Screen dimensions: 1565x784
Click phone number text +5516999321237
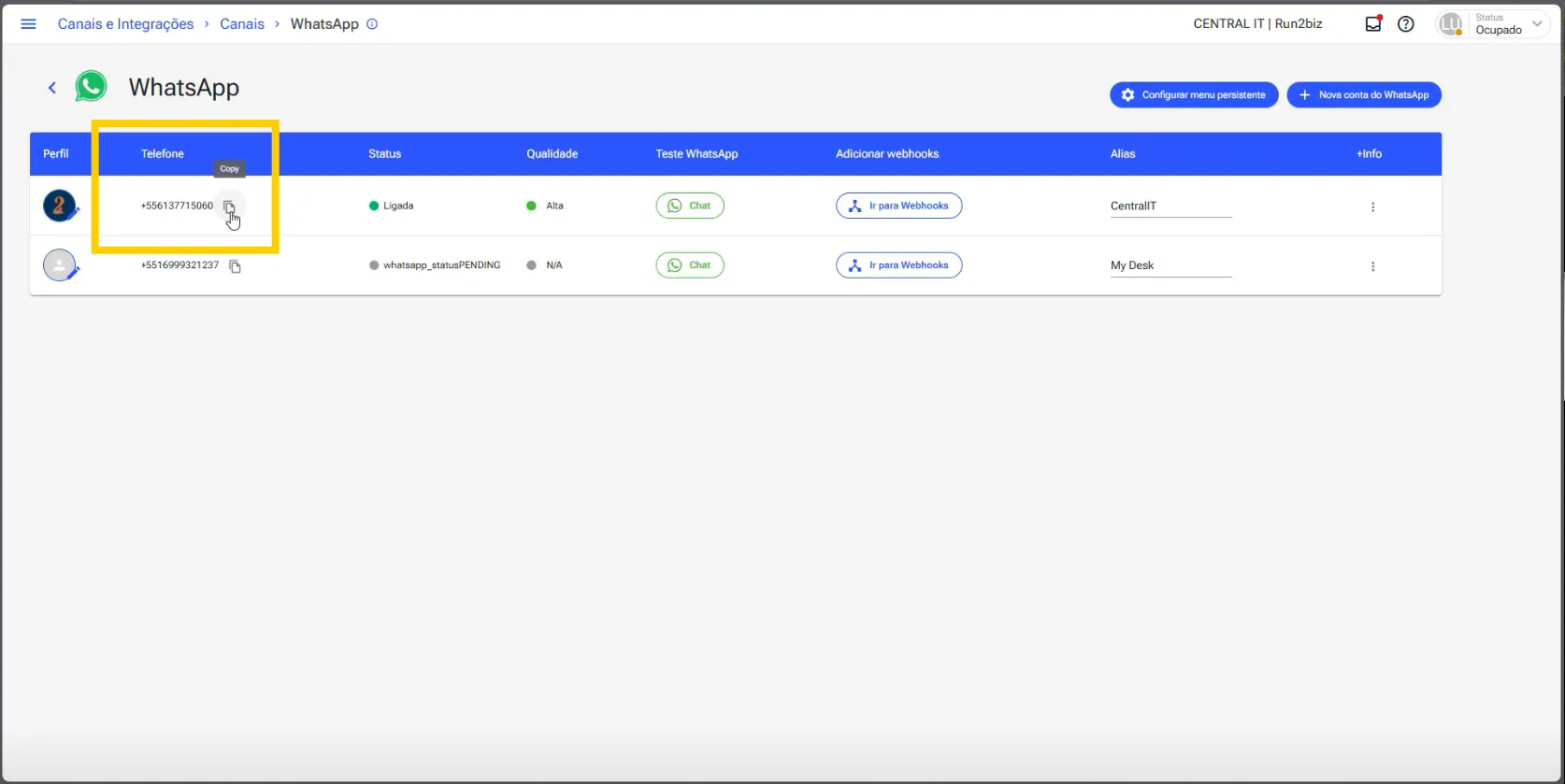pos(179,265)
